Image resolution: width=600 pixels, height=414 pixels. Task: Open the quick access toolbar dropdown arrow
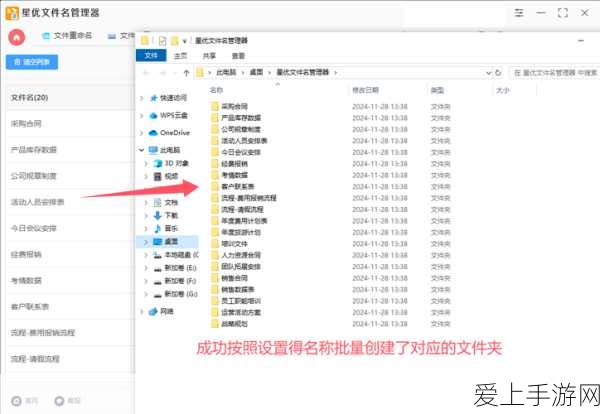tap(184, 41)
